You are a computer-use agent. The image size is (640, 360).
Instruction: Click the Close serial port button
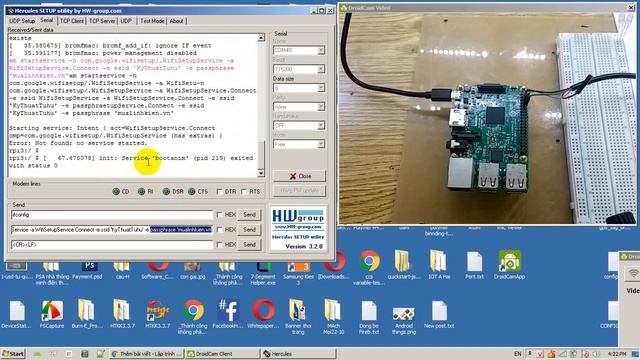[299, 176]
